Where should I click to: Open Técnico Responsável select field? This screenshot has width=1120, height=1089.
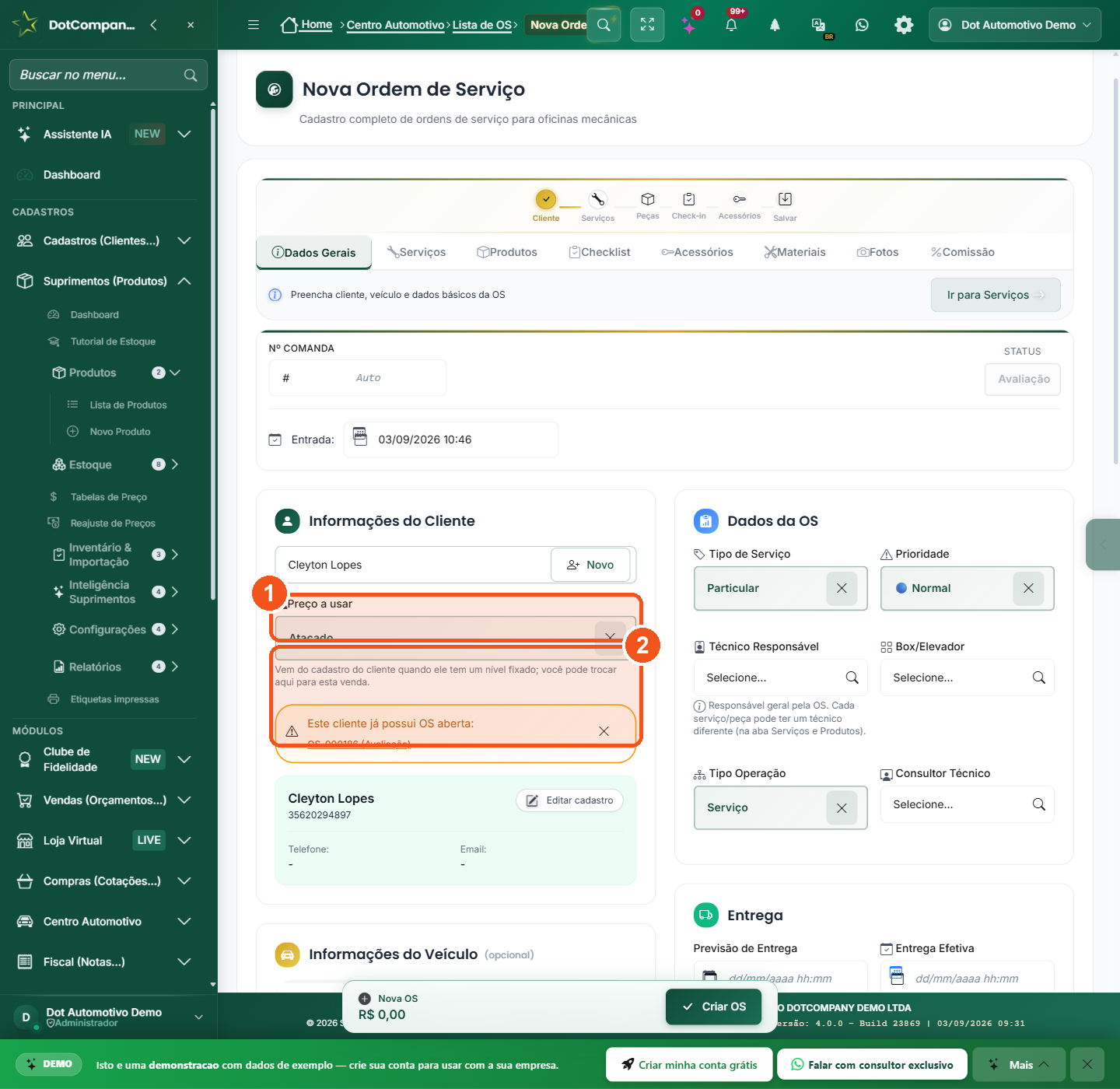point(780,678)
